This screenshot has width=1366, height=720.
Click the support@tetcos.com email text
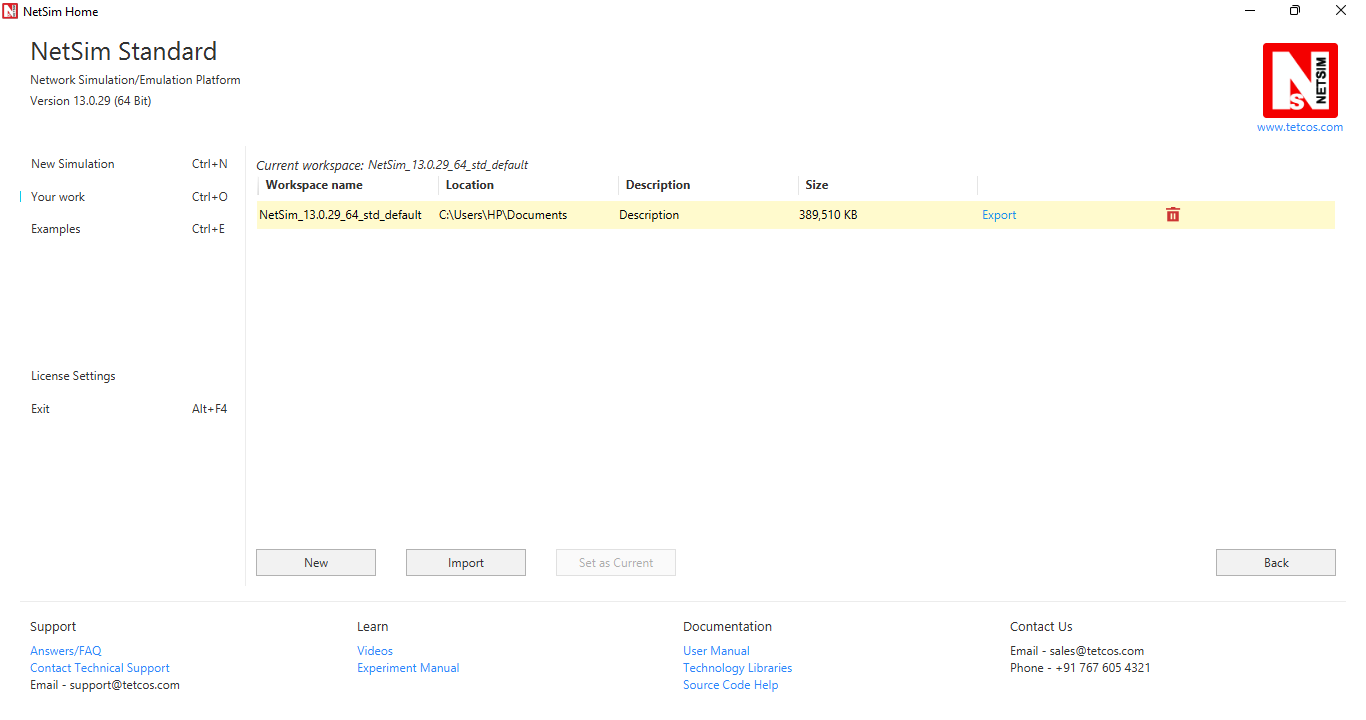click(125, 685)
